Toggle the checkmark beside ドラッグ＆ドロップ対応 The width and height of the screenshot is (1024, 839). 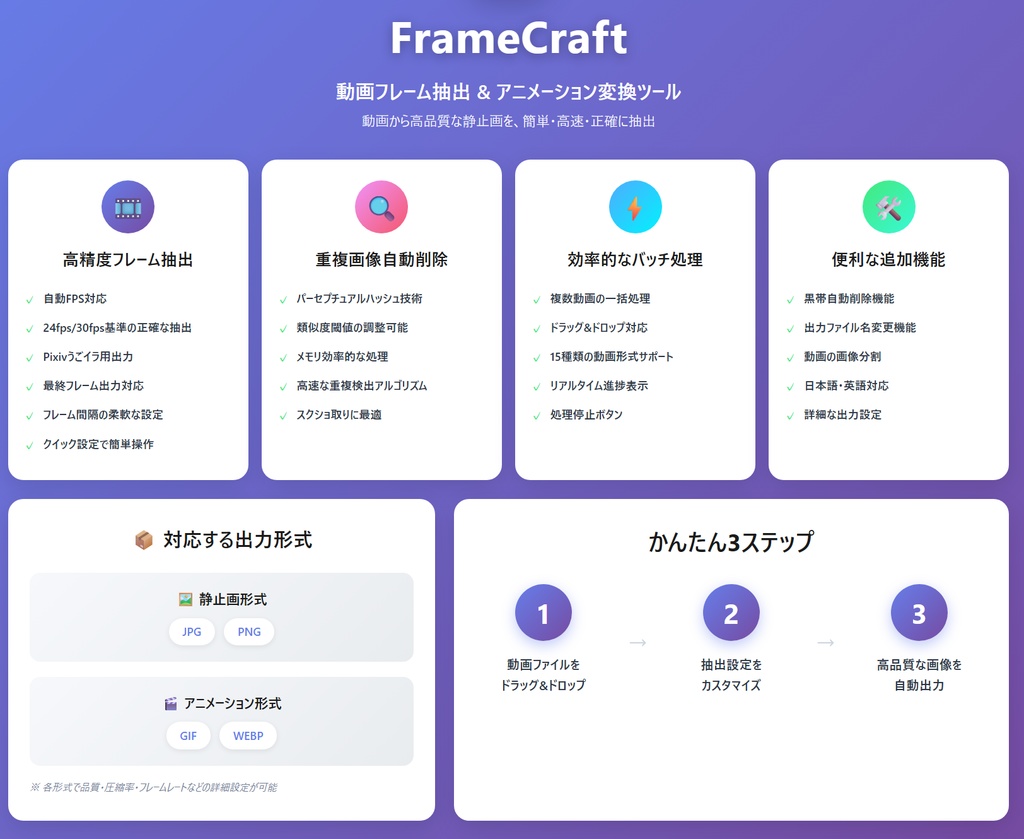[x=539, y=327]
